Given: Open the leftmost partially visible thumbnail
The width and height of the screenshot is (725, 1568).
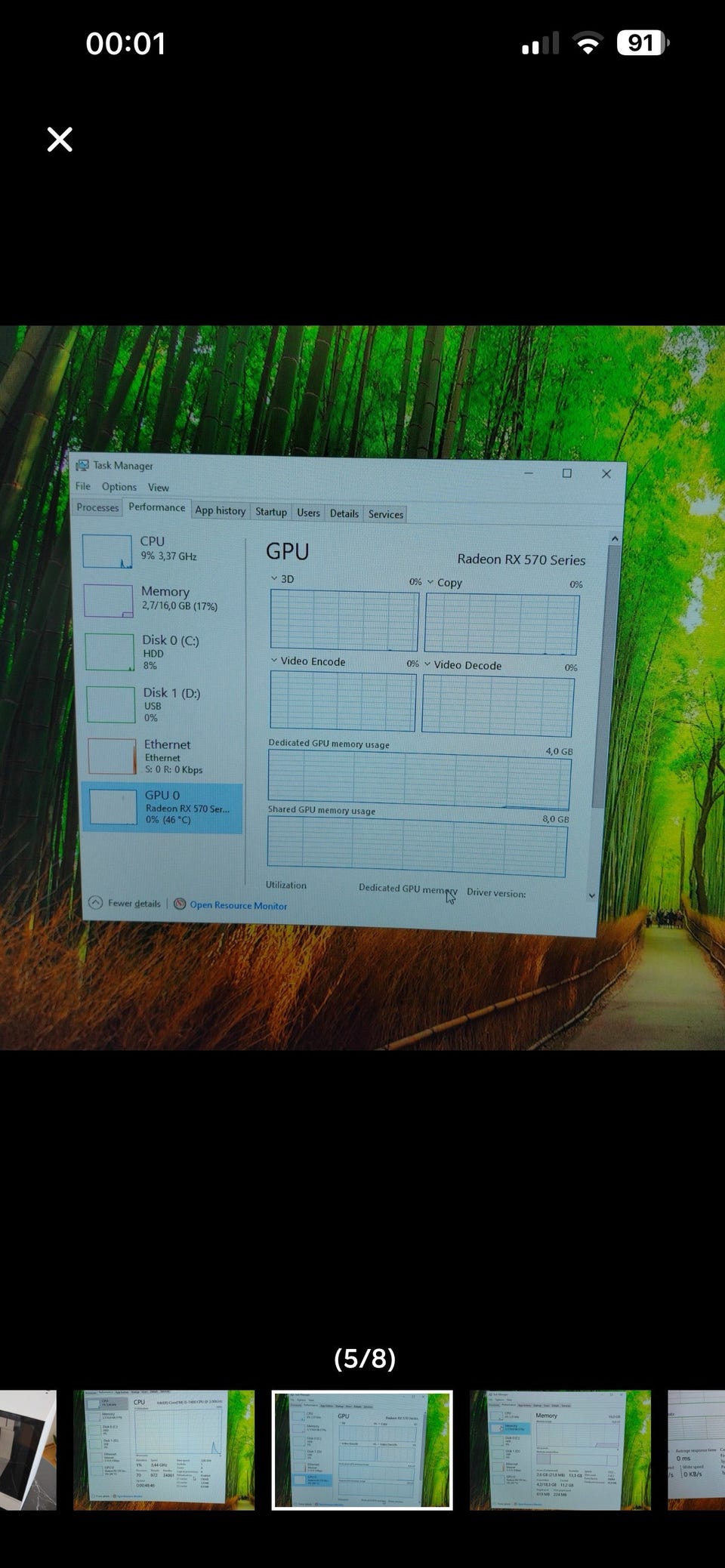Looking at the screenshot, I should pos(28,1450).
